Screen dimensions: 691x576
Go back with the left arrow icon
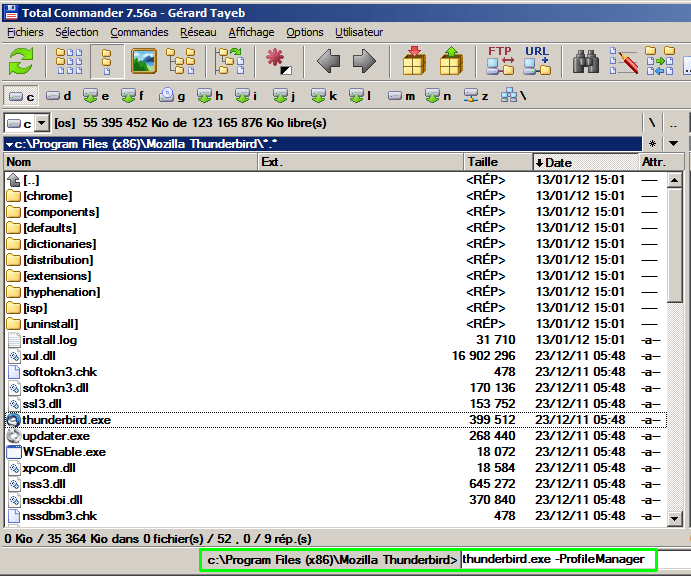[x=328, y=62]
